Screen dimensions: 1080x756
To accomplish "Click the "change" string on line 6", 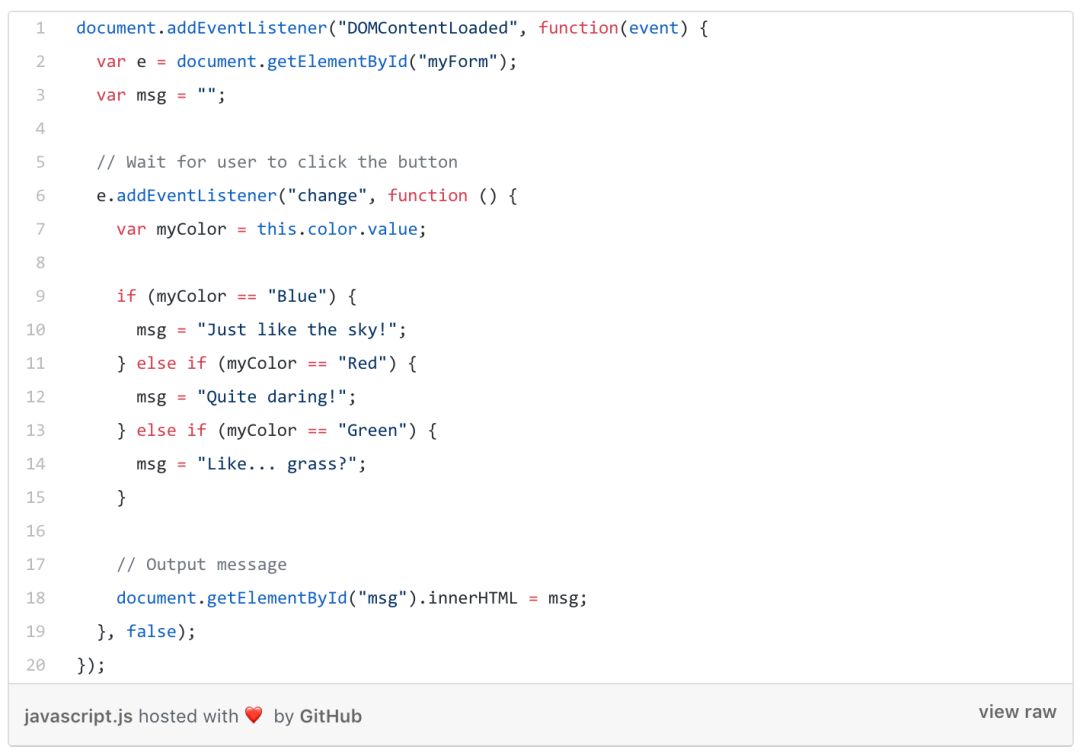I will click(x=327, y=196).
